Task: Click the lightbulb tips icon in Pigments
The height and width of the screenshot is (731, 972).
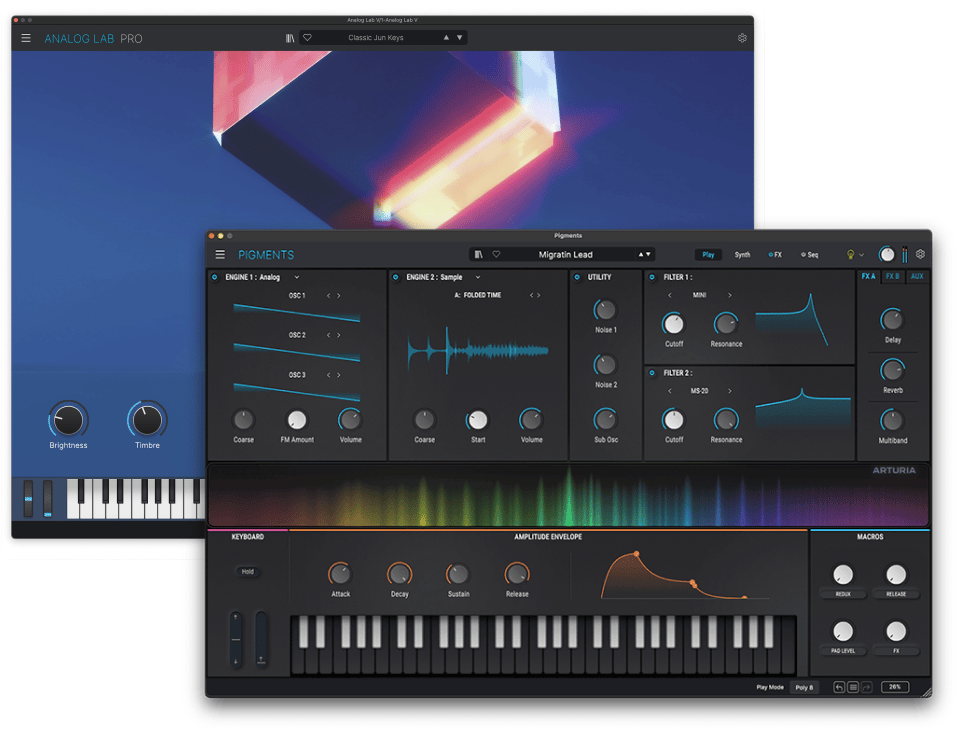Action: [850, 254]
